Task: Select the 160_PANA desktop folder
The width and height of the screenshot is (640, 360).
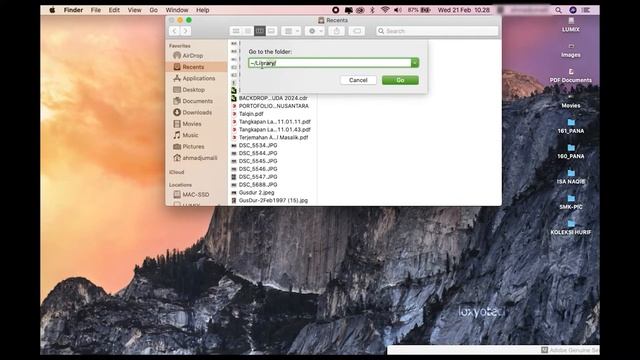Action: 571,151
